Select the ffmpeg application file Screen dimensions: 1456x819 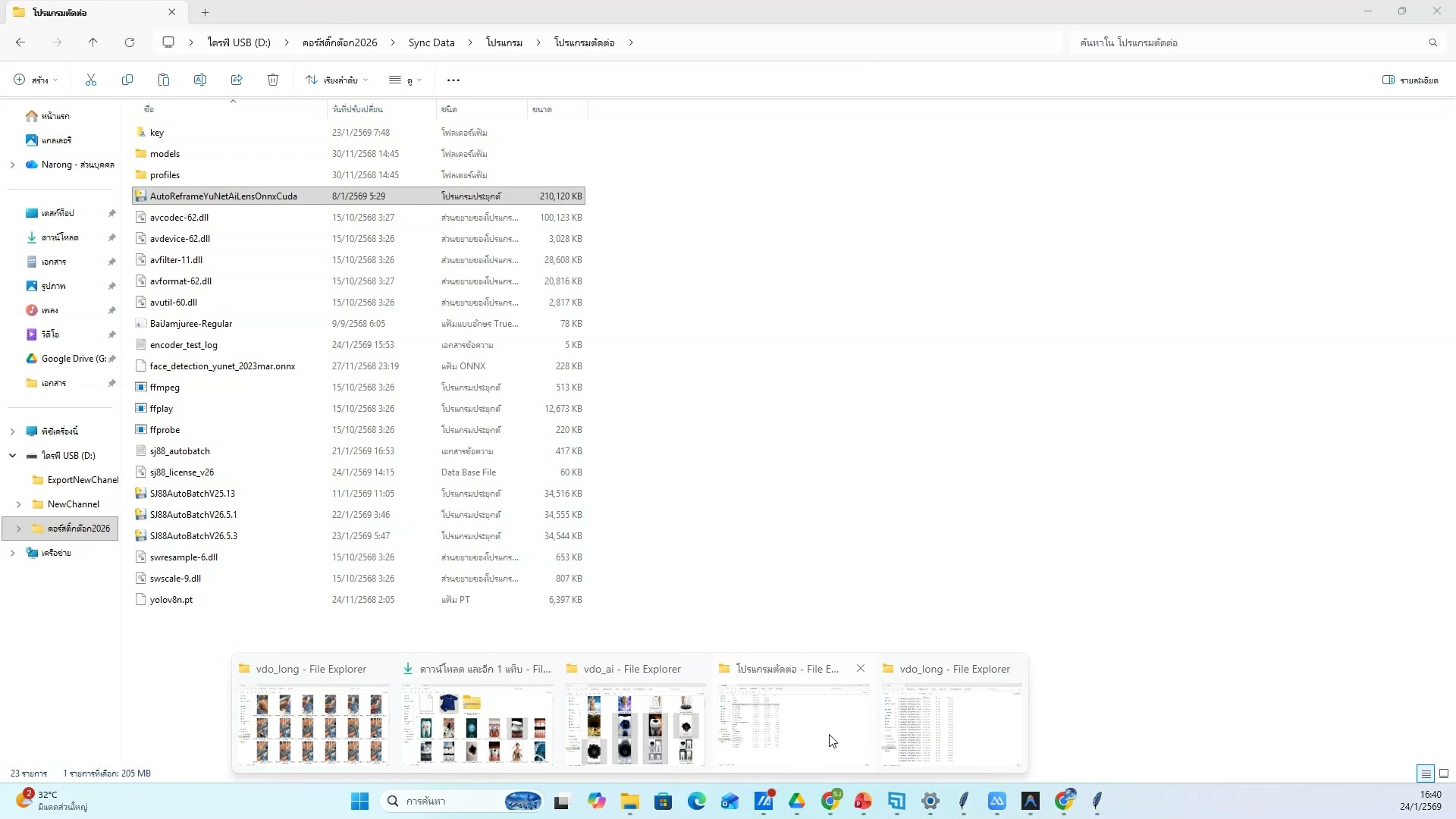tap(165, 388)
